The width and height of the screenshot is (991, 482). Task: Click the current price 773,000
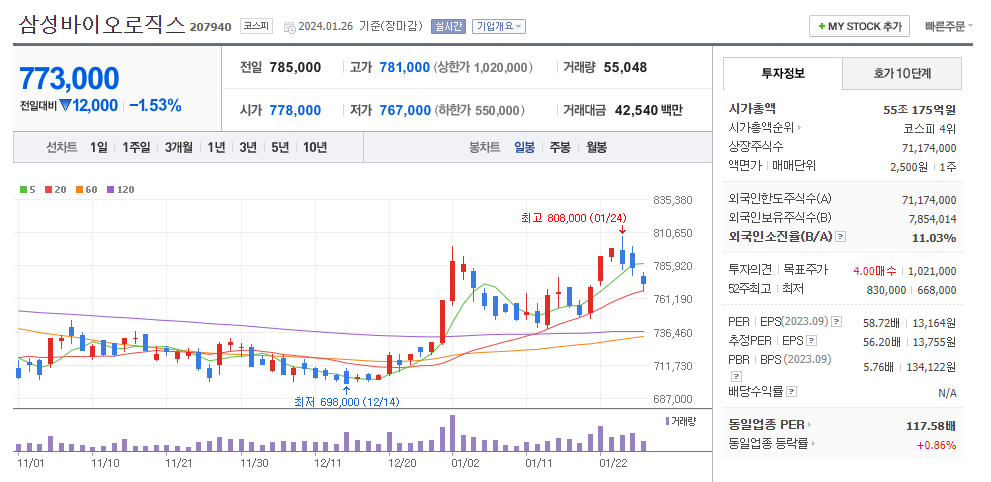(x=69, y=78)
